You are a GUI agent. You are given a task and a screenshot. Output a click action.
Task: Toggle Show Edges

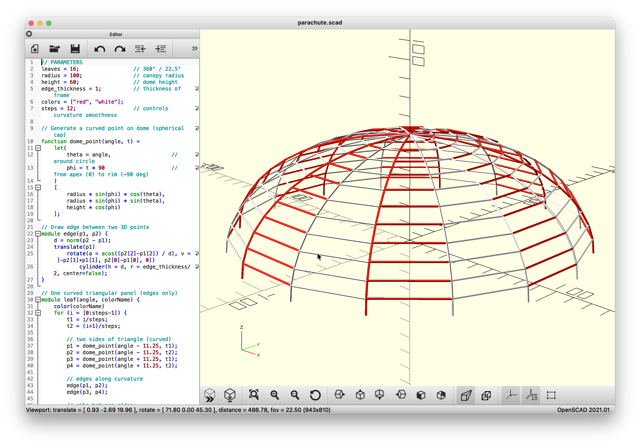[551, 395]
